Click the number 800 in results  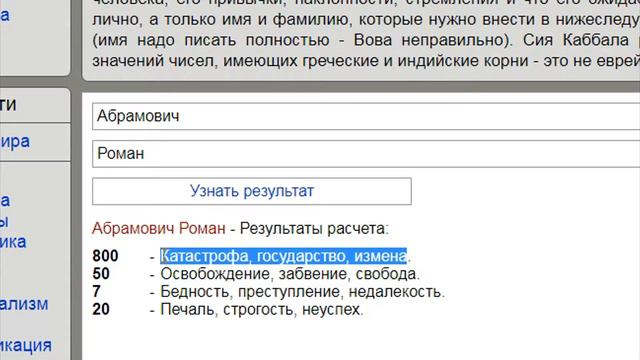[105, 256]
